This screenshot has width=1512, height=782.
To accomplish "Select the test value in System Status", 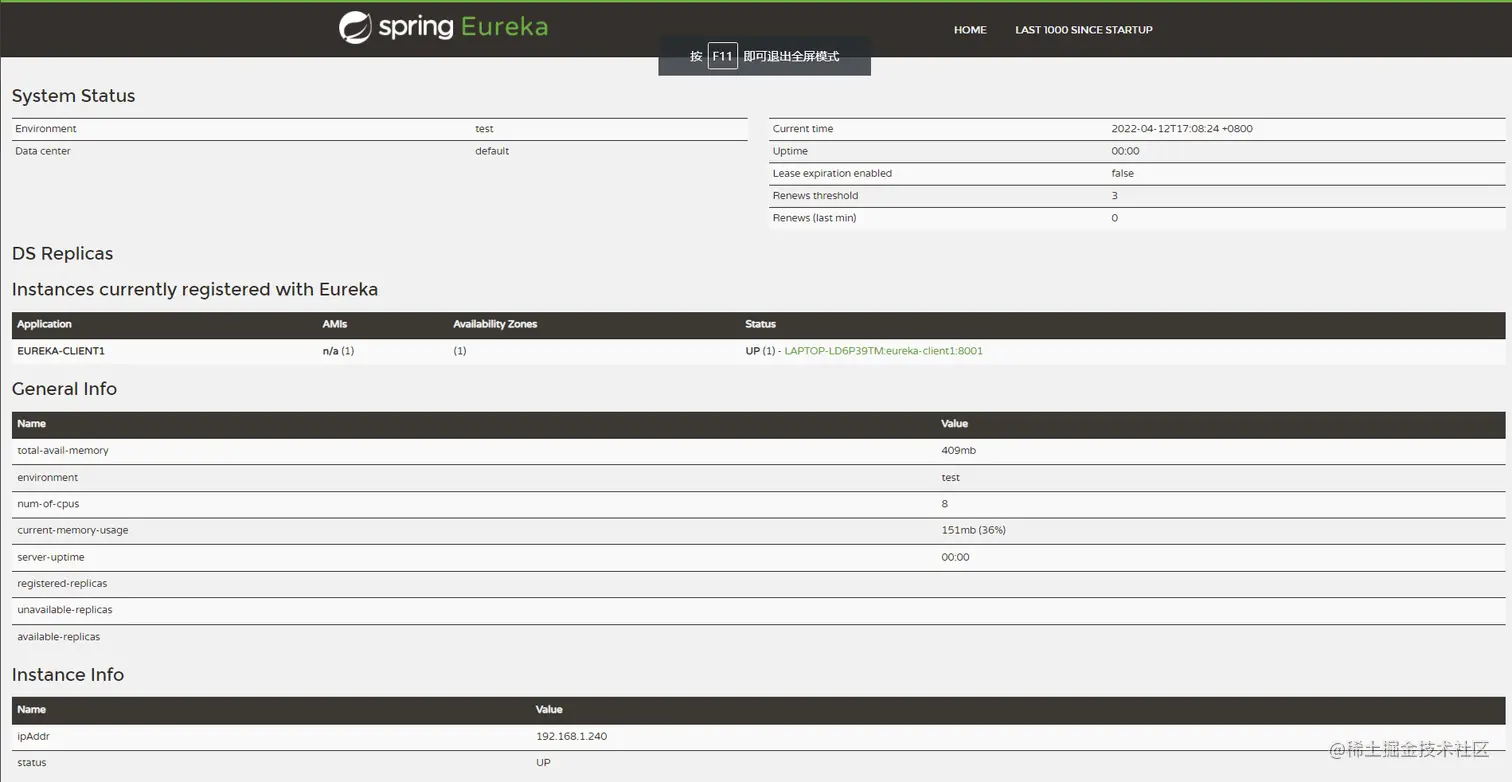I will [x=484, y=129].
